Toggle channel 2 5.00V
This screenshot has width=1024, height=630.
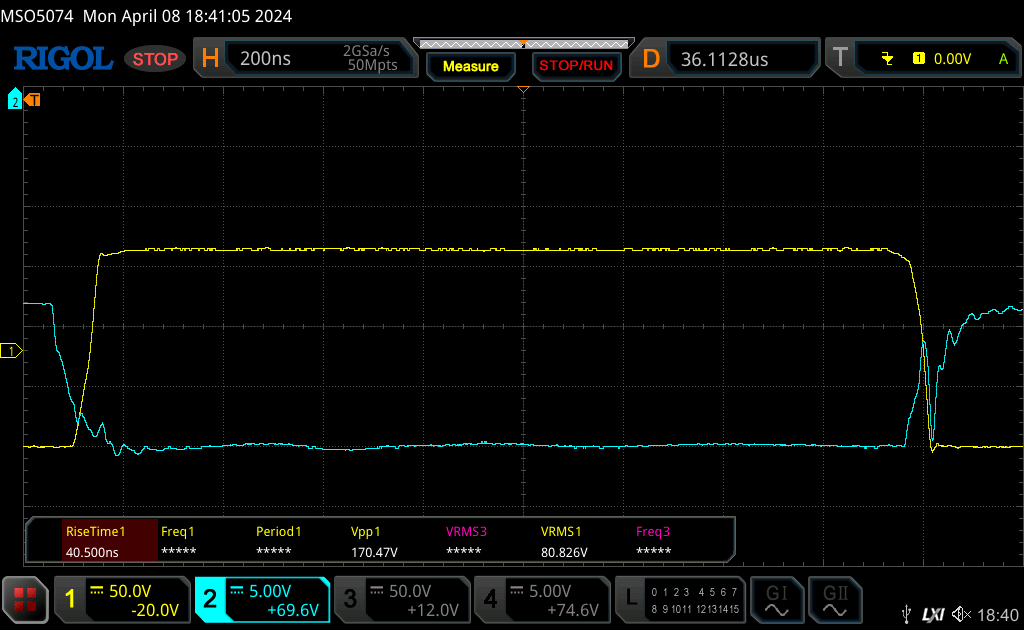pos(262,599)
